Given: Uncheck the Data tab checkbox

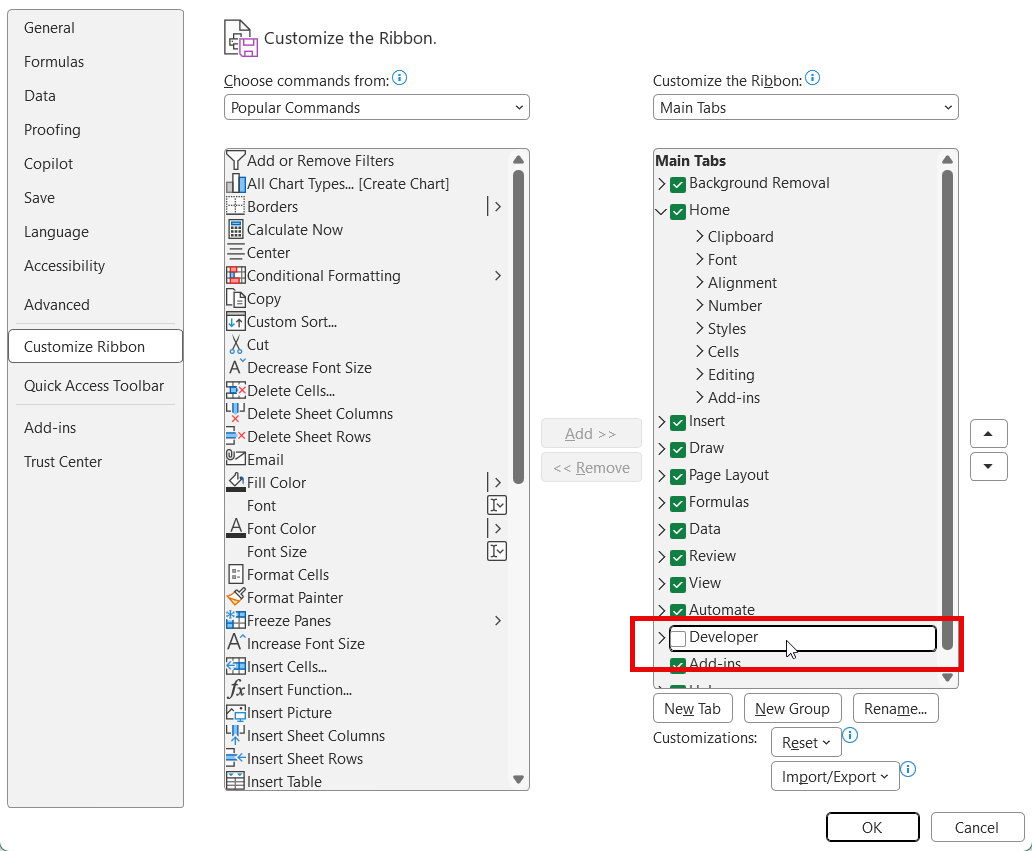Looking at the screenshot, I should pos(678,530).
